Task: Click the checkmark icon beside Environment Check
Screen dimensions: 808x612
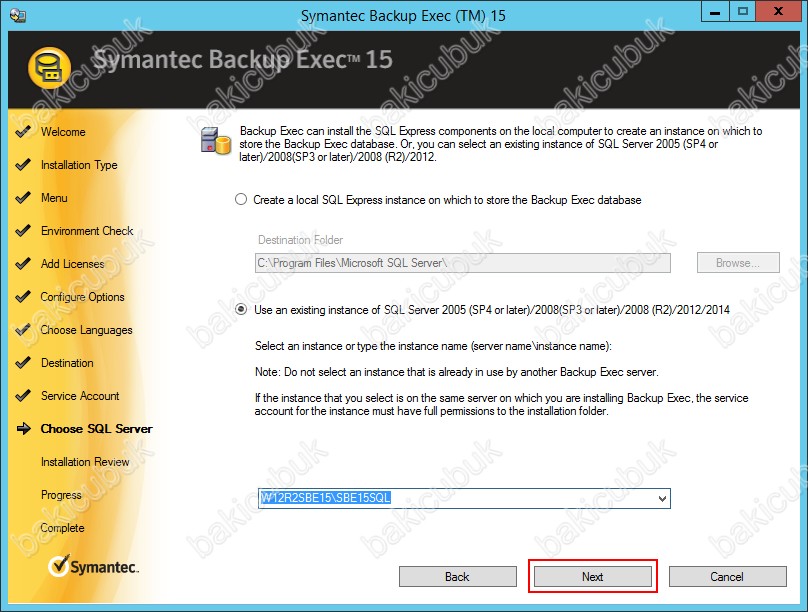Action: 23,231
